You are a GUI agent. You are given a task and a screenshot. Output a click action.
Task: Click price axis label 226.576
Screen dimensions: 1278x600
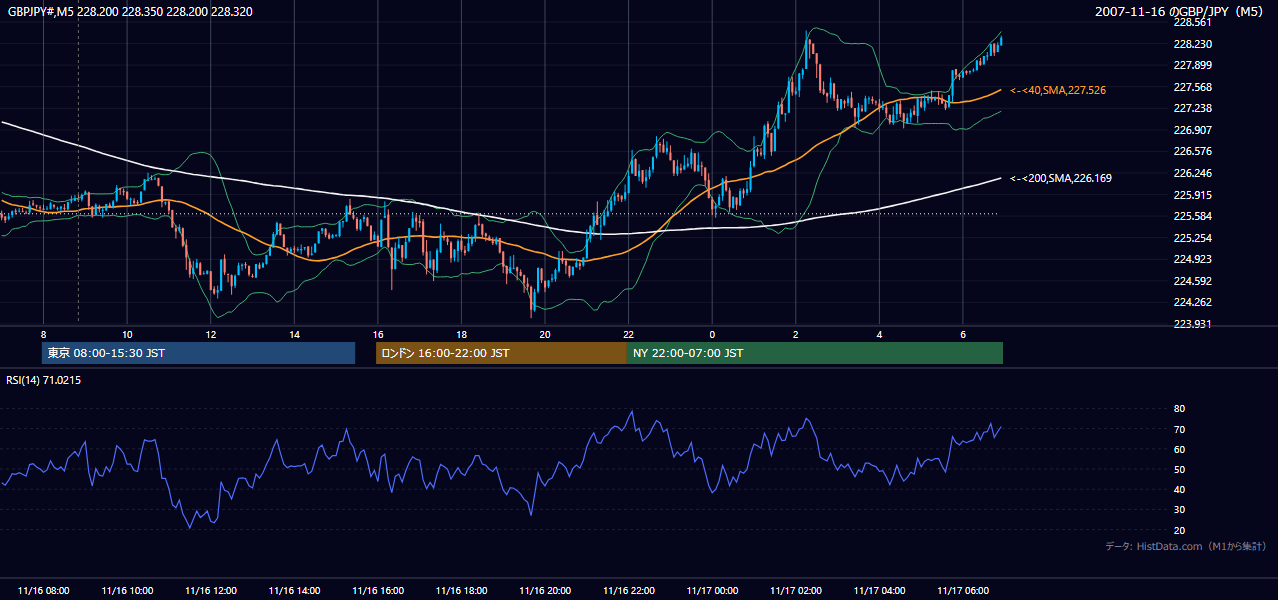tap(1191, 151)
